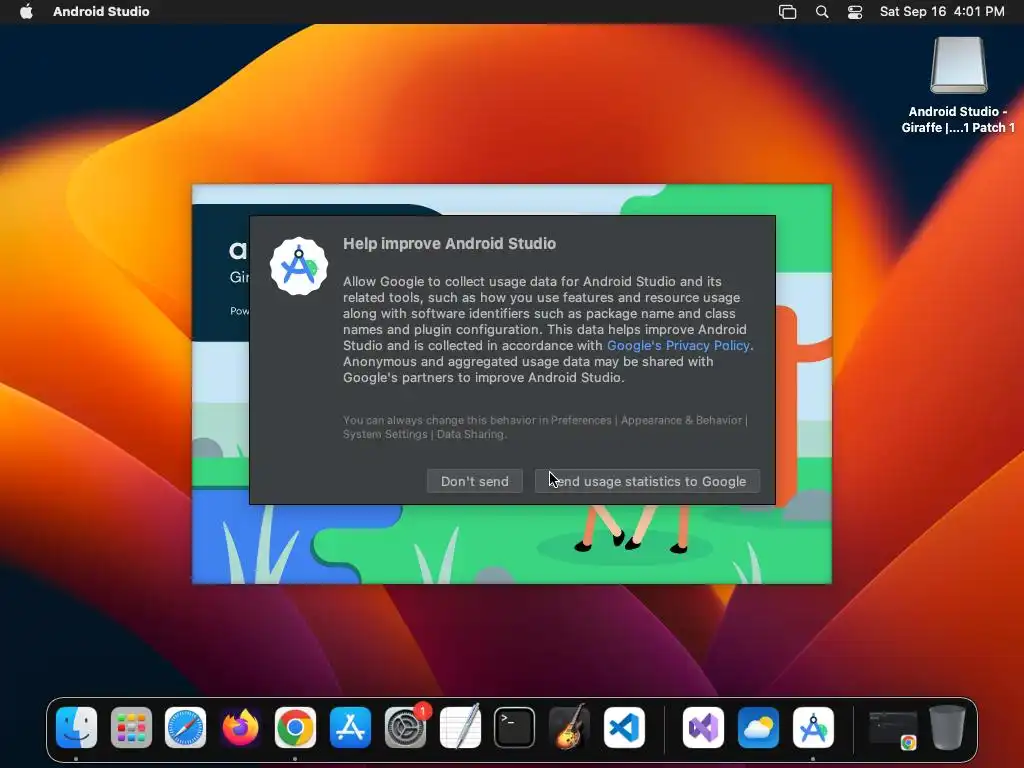The height and width of the screenshot is (768, 1024).
Task: Launch Terminal from the Dock
Action: tap(515, 728)
